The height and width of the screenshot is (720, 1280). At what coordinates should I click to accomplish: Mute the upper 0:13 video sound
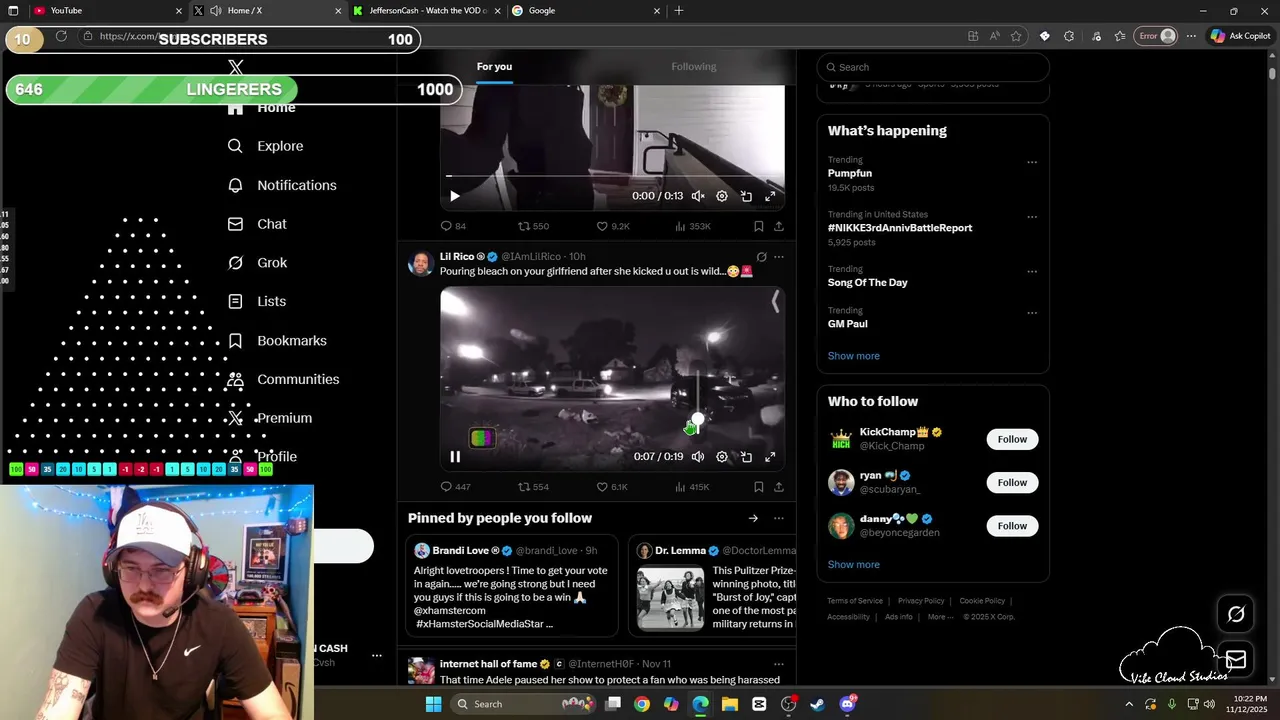tap(698, 196)
